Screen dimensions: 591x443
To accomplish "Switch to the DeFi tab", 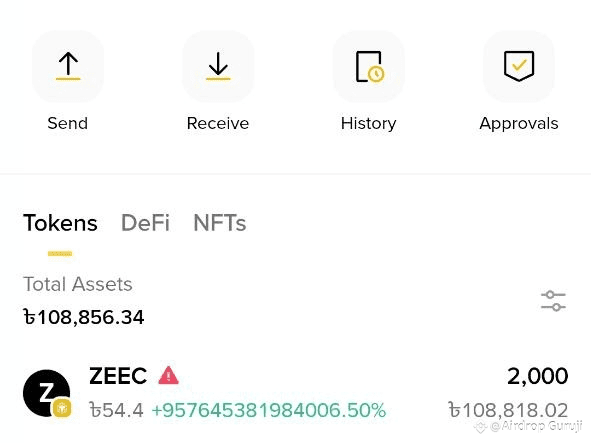I will click(x=145, y=222).
